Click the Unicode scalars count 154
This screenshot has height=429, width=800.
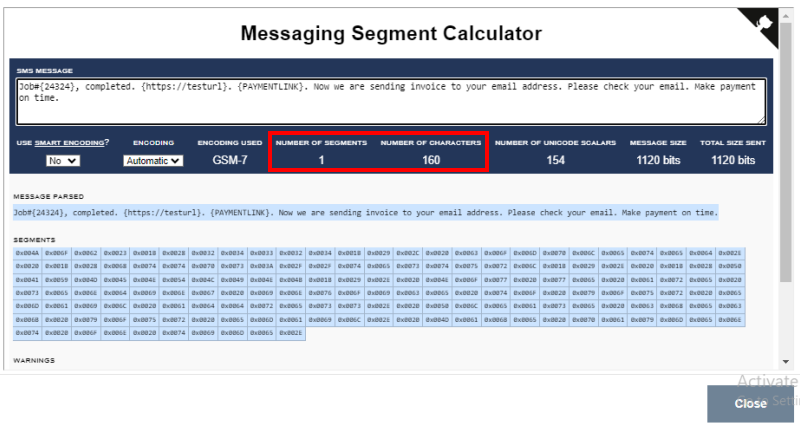pos(555,160)
